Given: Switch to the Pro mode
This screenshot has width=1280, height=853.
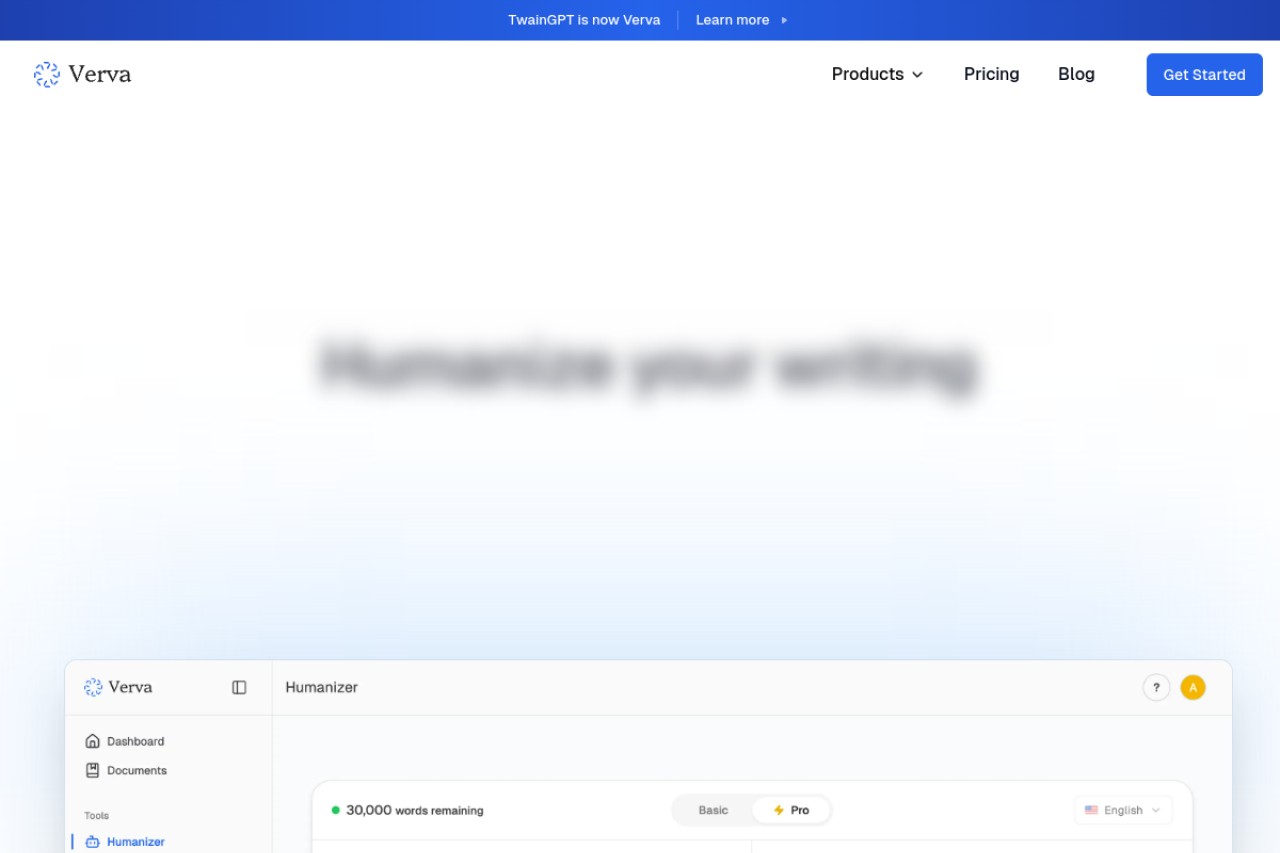Looking at the screenshot, I should point(791,810).
